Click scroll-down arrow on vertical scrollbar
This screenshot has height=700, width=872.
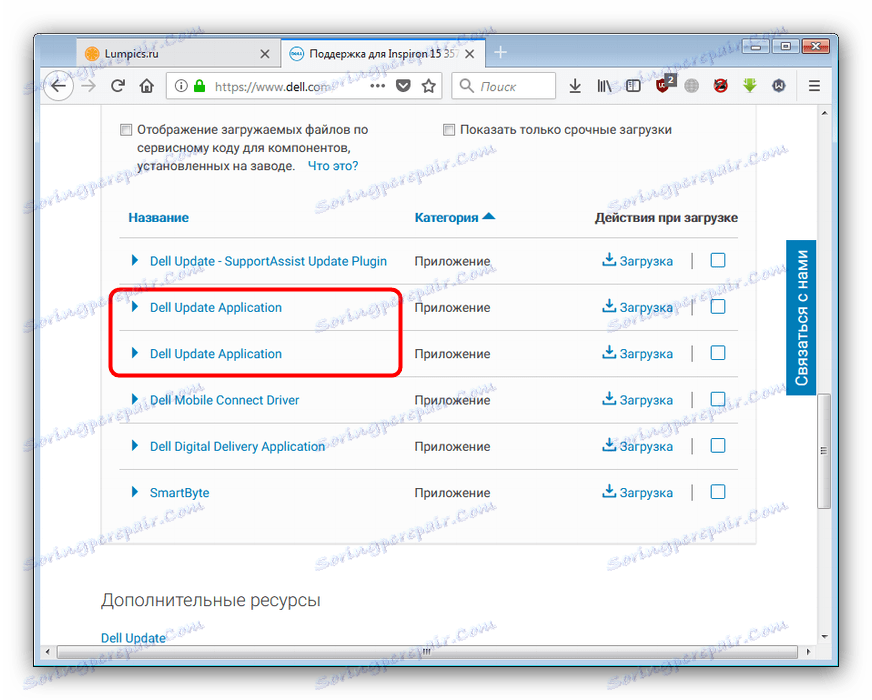coord(824,637)
